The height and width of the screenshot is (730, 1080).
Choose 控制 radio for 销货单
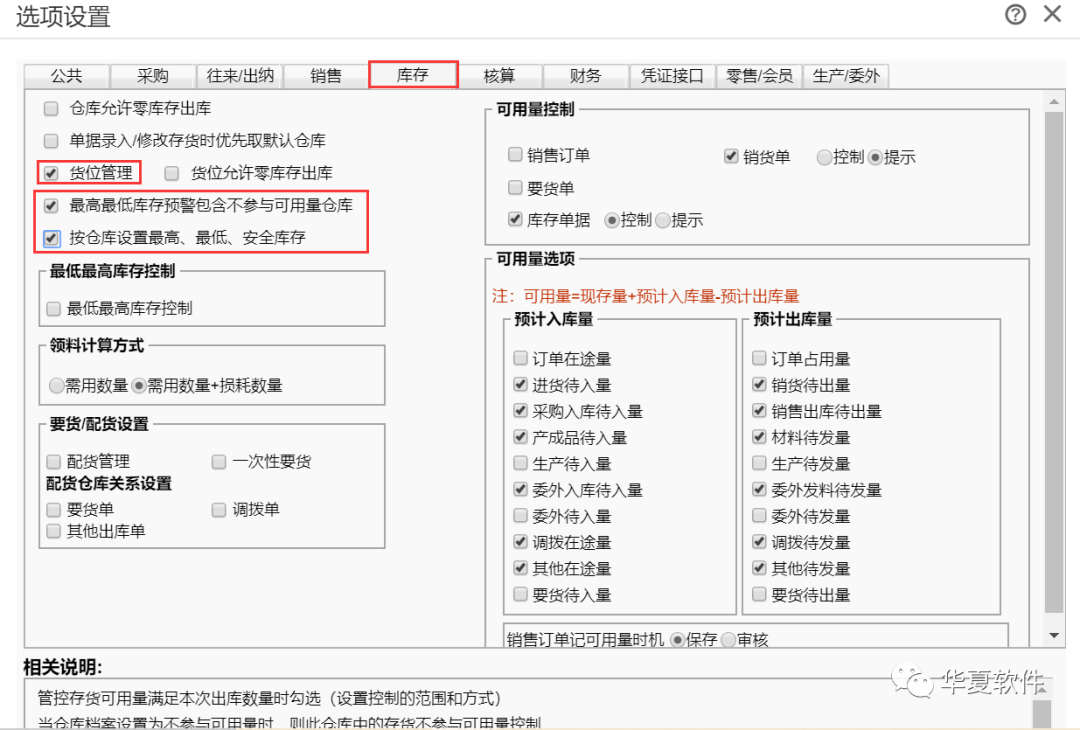(x=824, y=157)
